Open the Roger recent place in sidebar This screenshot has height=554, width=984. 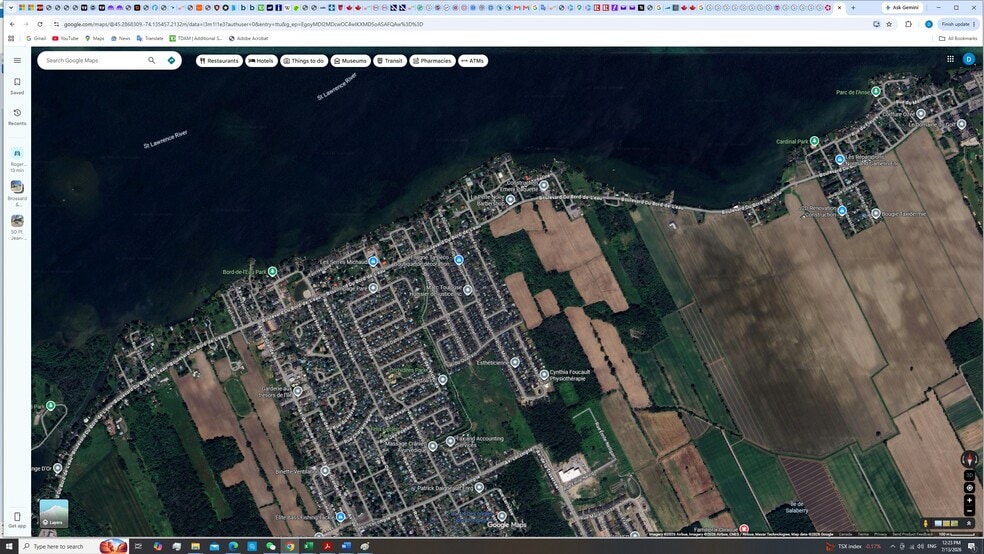(x=17, y=160)
